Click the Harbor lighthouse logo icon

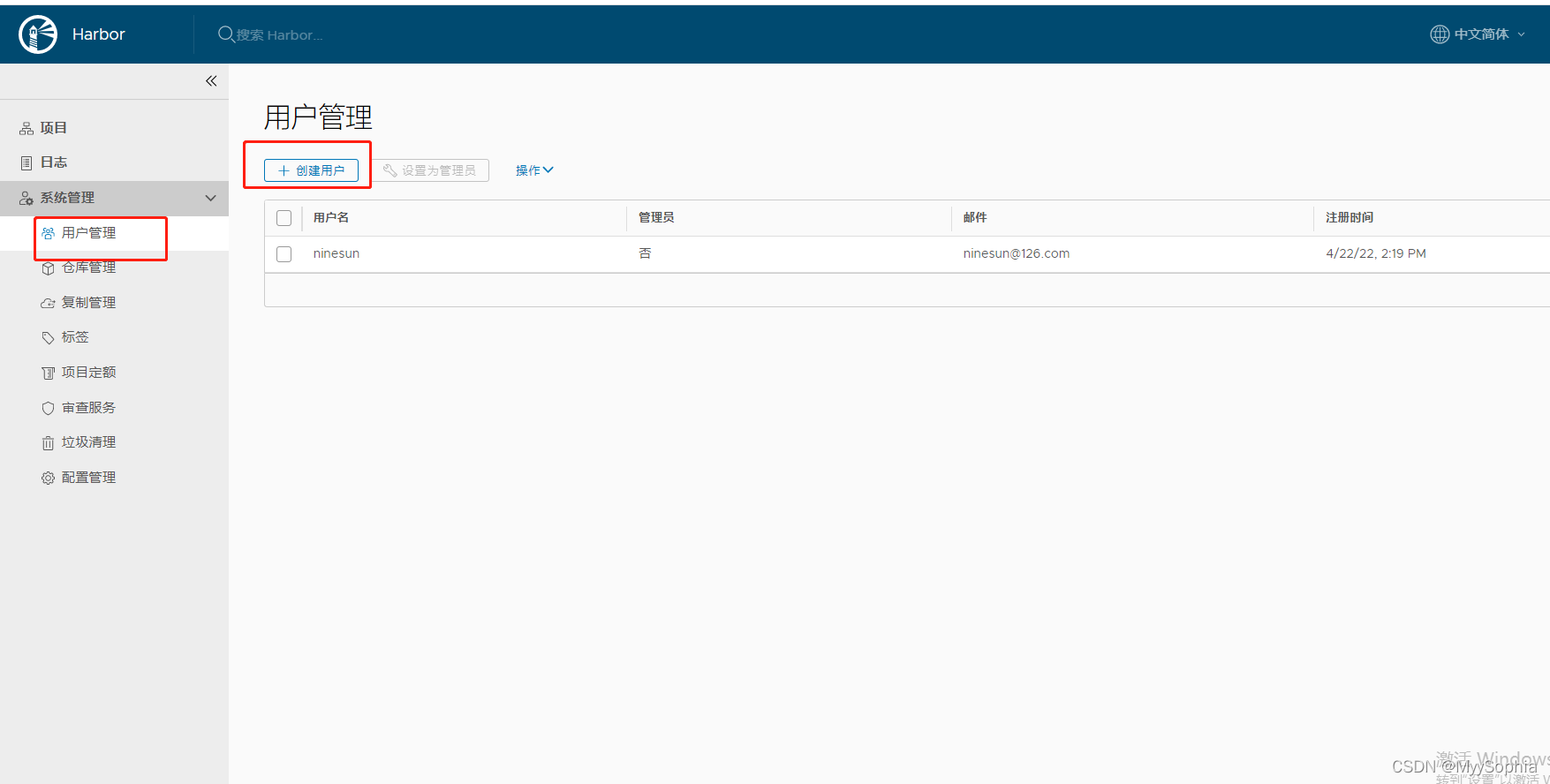pos(38,34)
